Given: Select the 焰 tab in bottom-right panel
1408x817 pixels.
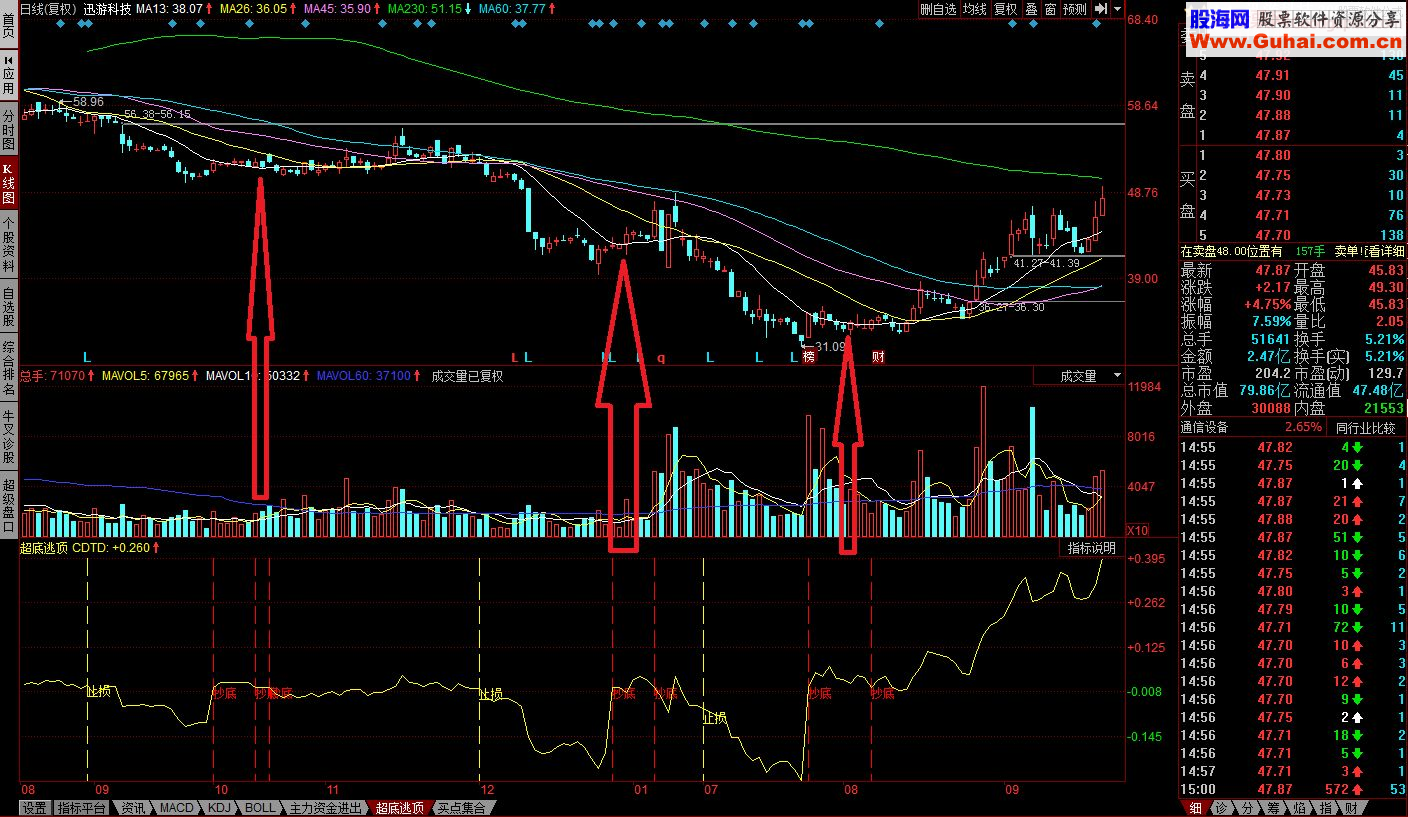Looking at the screenshot, I should (1300, 808).
